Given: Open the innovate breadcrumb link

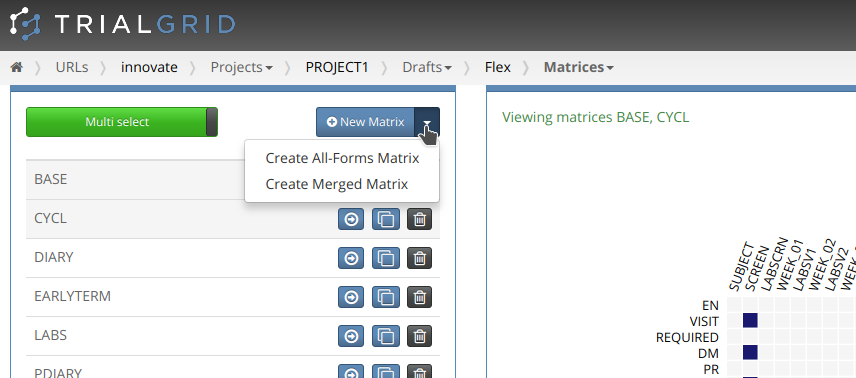Looking at the screenshot, I should pyautogui.click(x=149, y=67).
